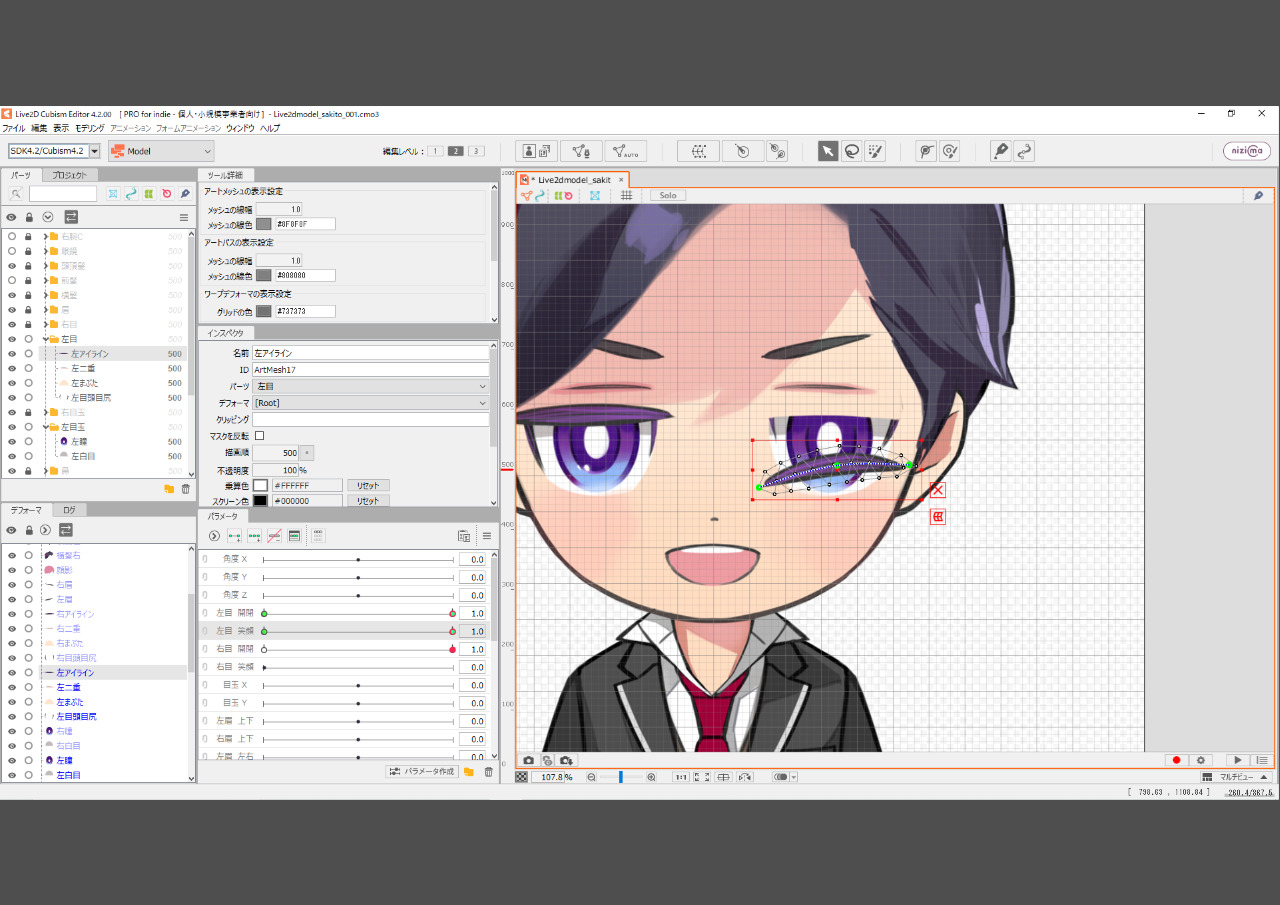
Task: Click the trash icon in Parameters panel
Action: click(x=488, y=771)
